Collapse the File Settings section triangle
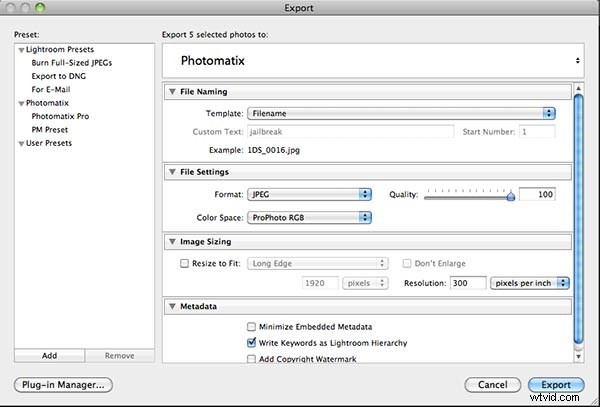 pos(170,172)
